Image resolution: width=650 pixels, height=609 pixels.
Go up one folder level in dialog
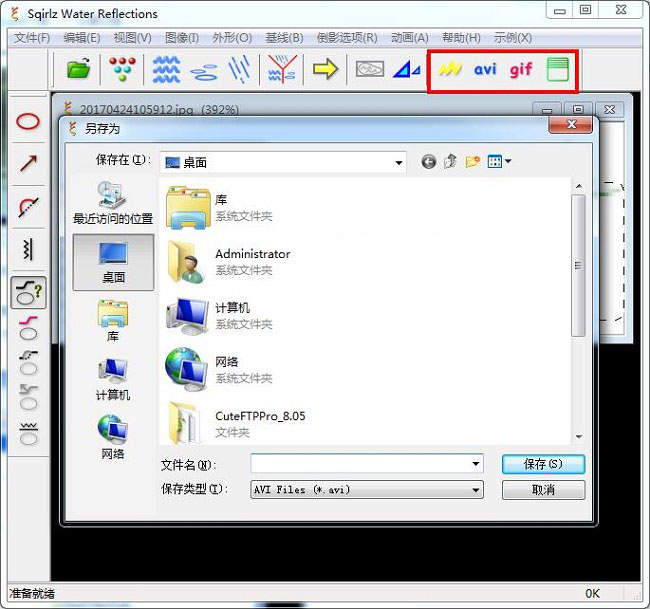[451, 161]
